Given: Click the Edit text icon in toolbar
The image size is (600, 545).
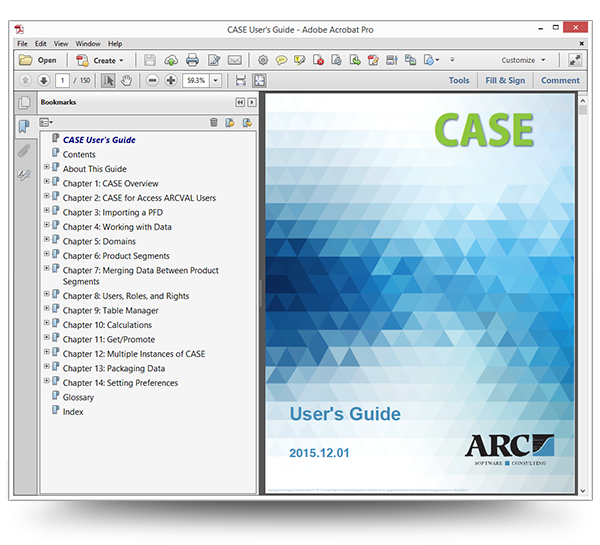Looking at the screenshot, I should tap(214, 60).
